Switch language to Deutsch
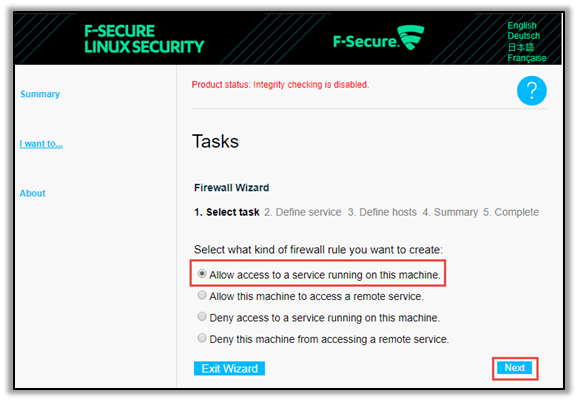Screen dimensions: 578x401 (523, 36)
